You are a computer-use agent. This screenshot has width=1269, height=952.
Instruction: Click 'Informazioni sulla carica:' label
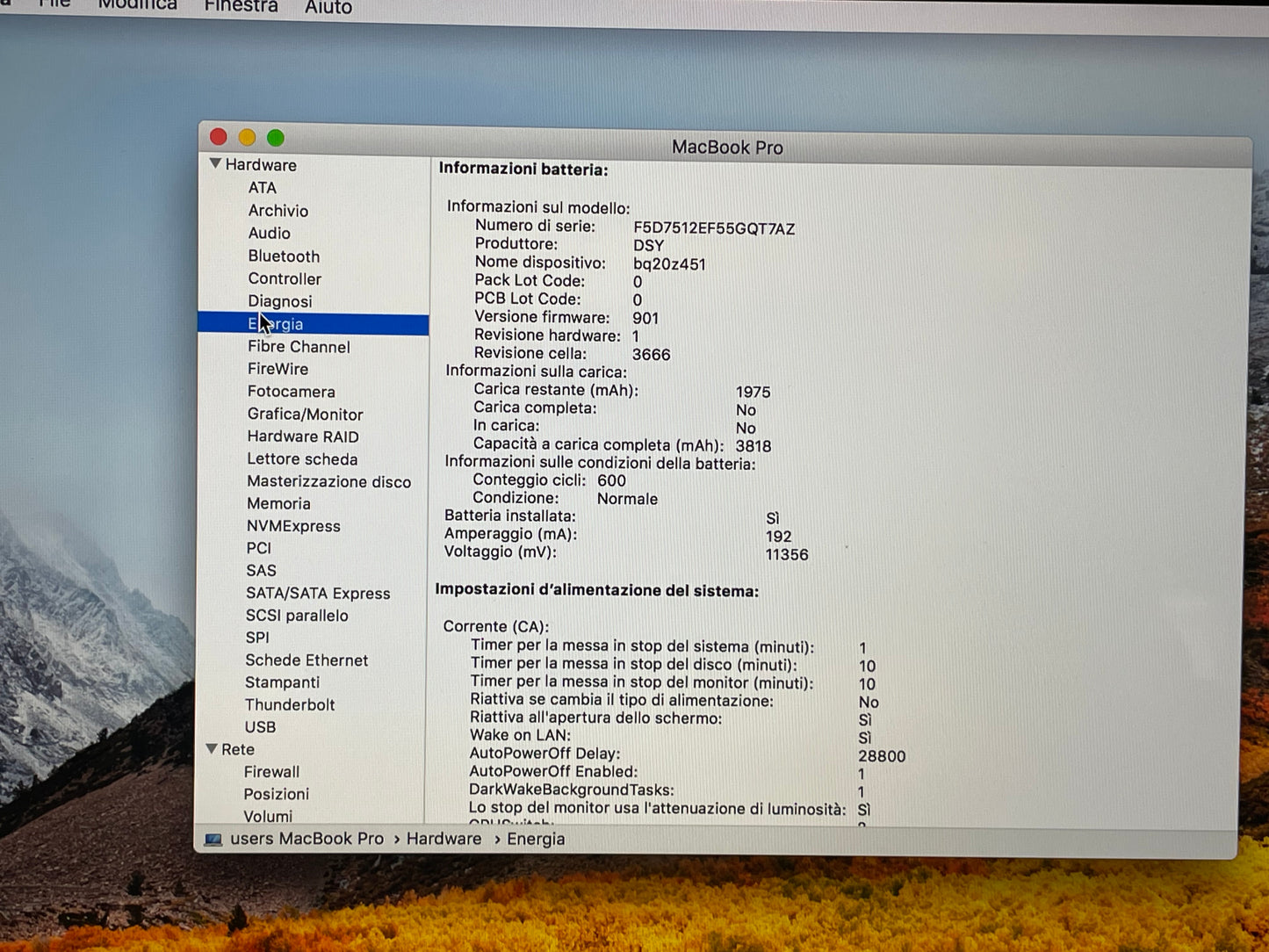(x=536, y=371)
